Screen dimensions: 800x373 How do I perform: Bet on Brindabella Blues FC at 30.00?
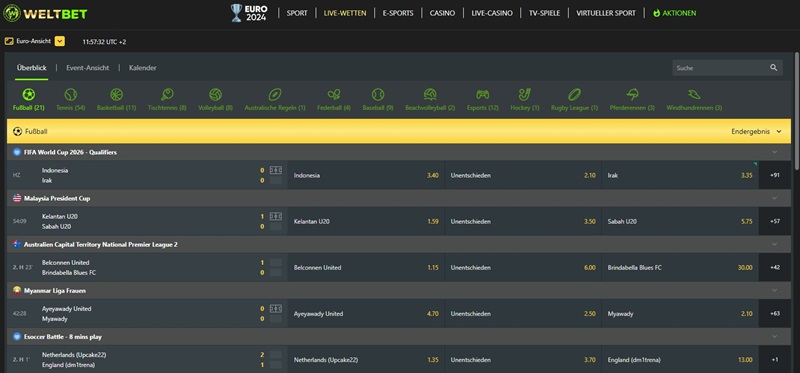click(x=680, y=267)
